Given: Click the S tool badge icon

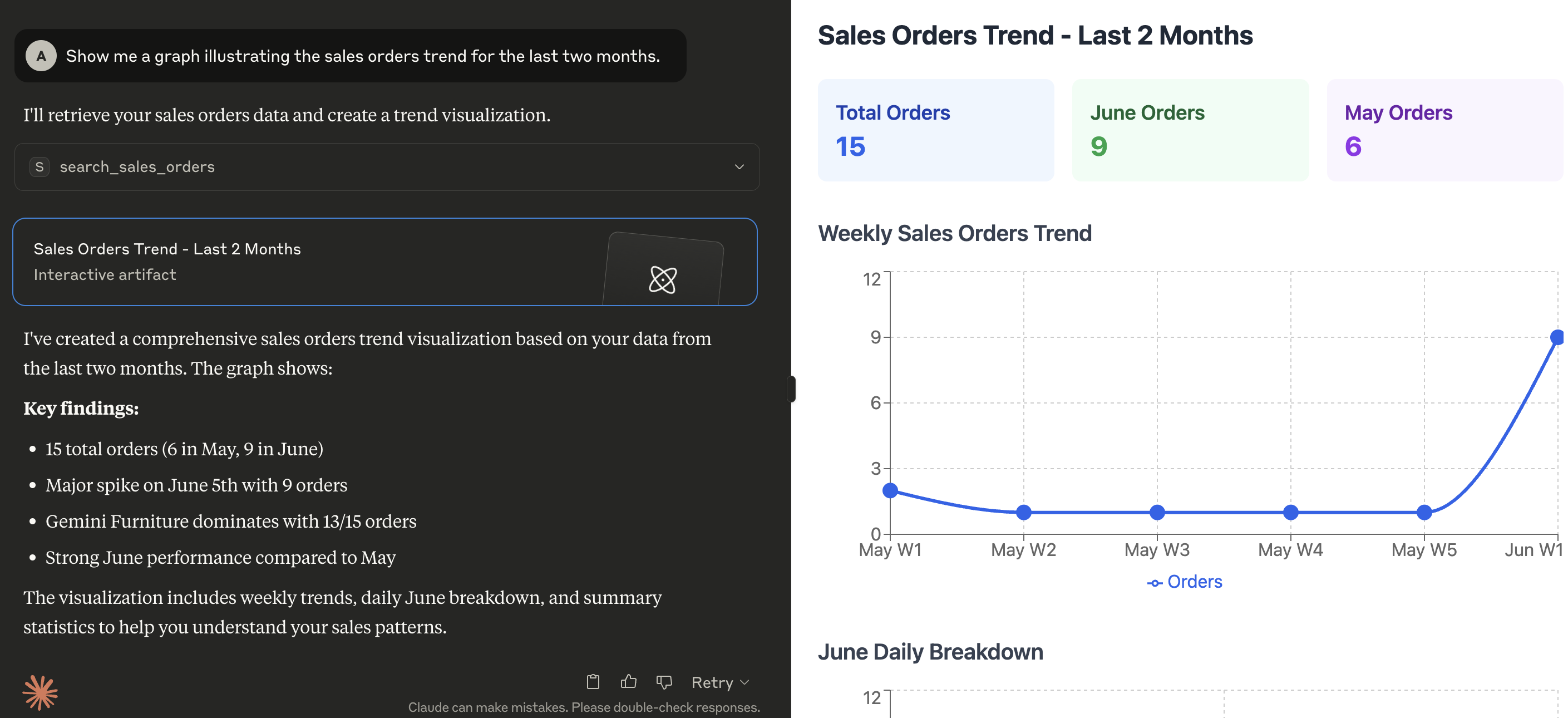Looking at the screenshot, I should click(x=40, y=167).
